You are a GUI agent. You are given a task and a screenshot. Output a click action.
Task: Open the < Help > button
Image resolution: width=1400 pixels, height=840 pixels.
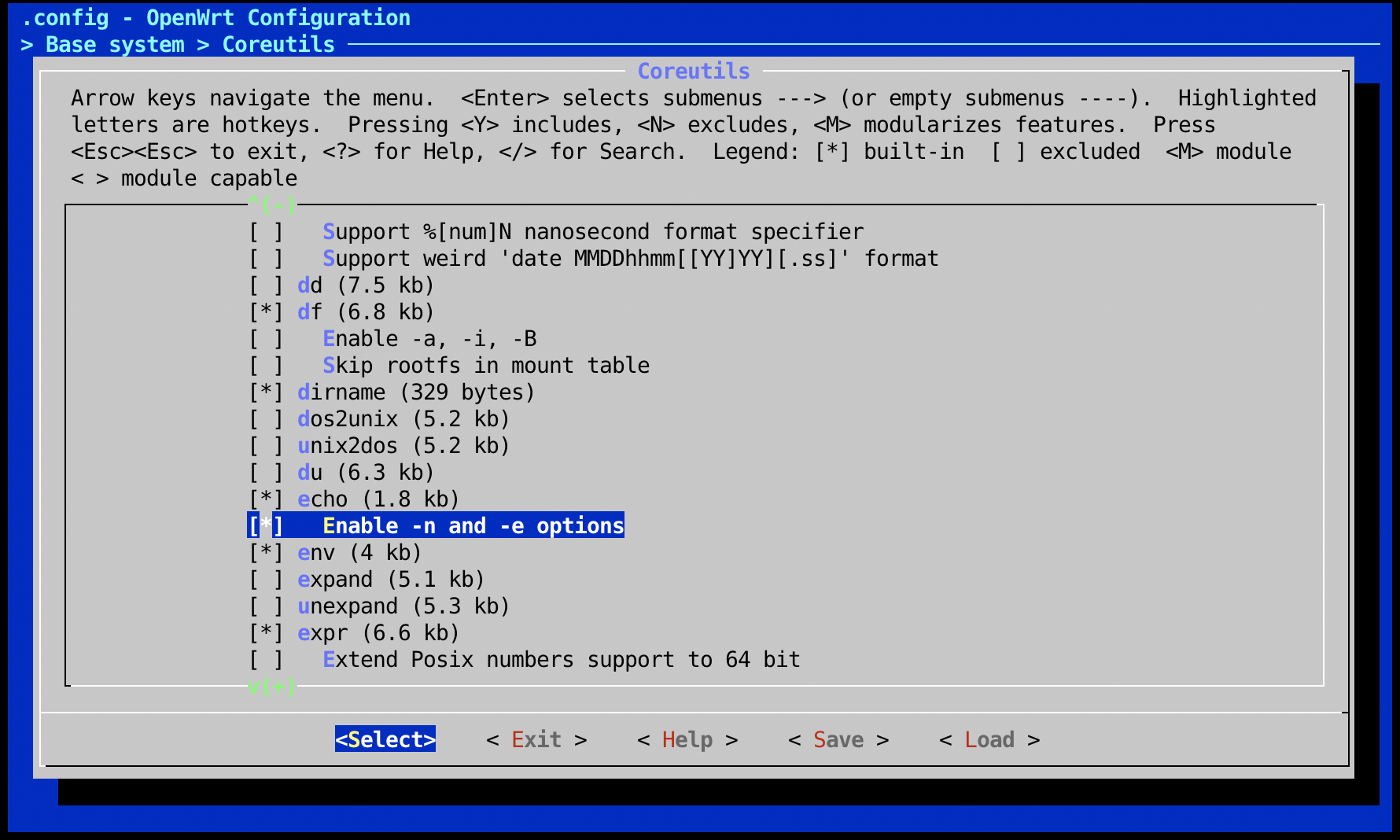[687, 740]
